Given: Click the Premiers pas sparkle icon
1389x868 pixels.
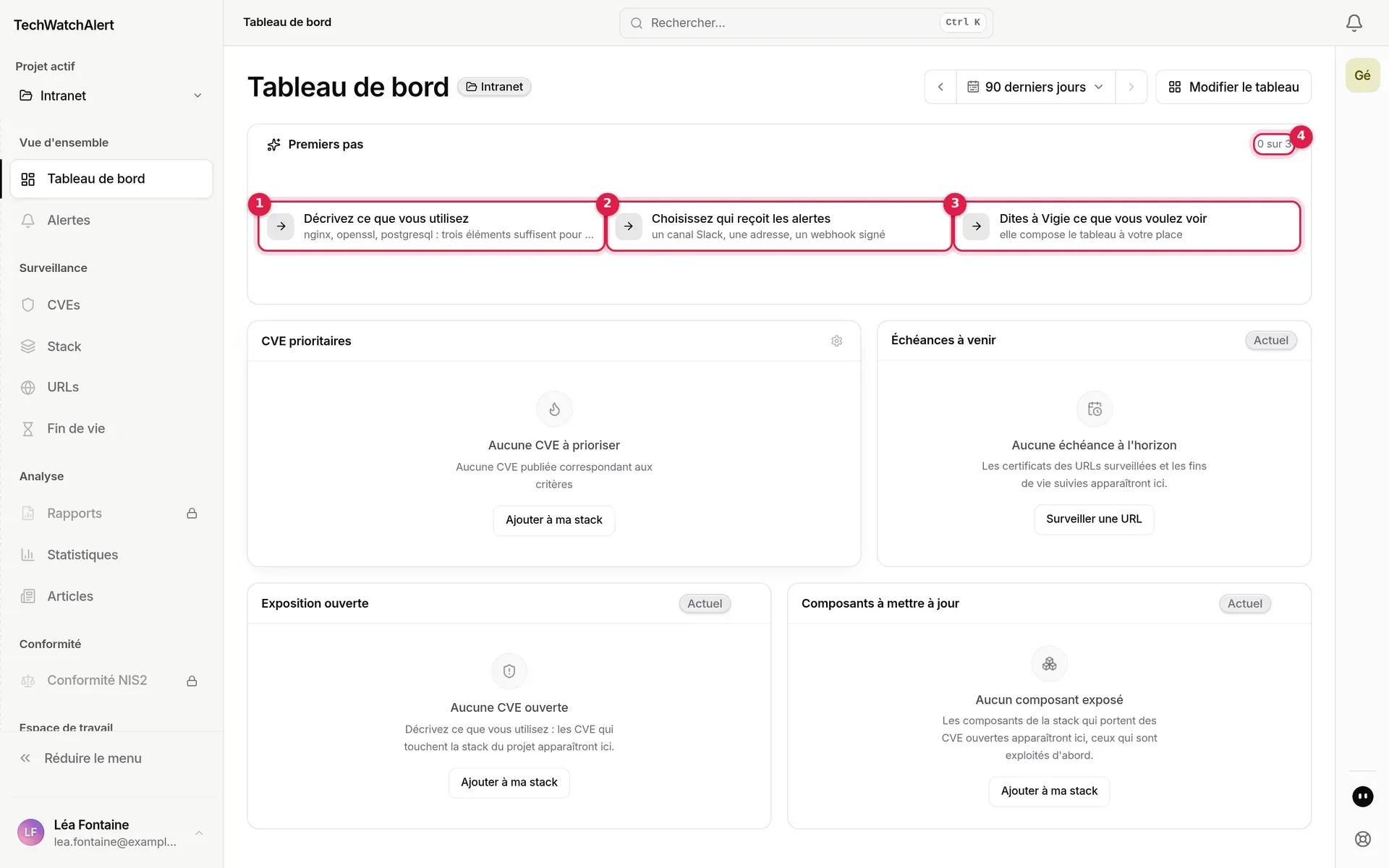Looking at the screenshot, I should pos(273,145).
